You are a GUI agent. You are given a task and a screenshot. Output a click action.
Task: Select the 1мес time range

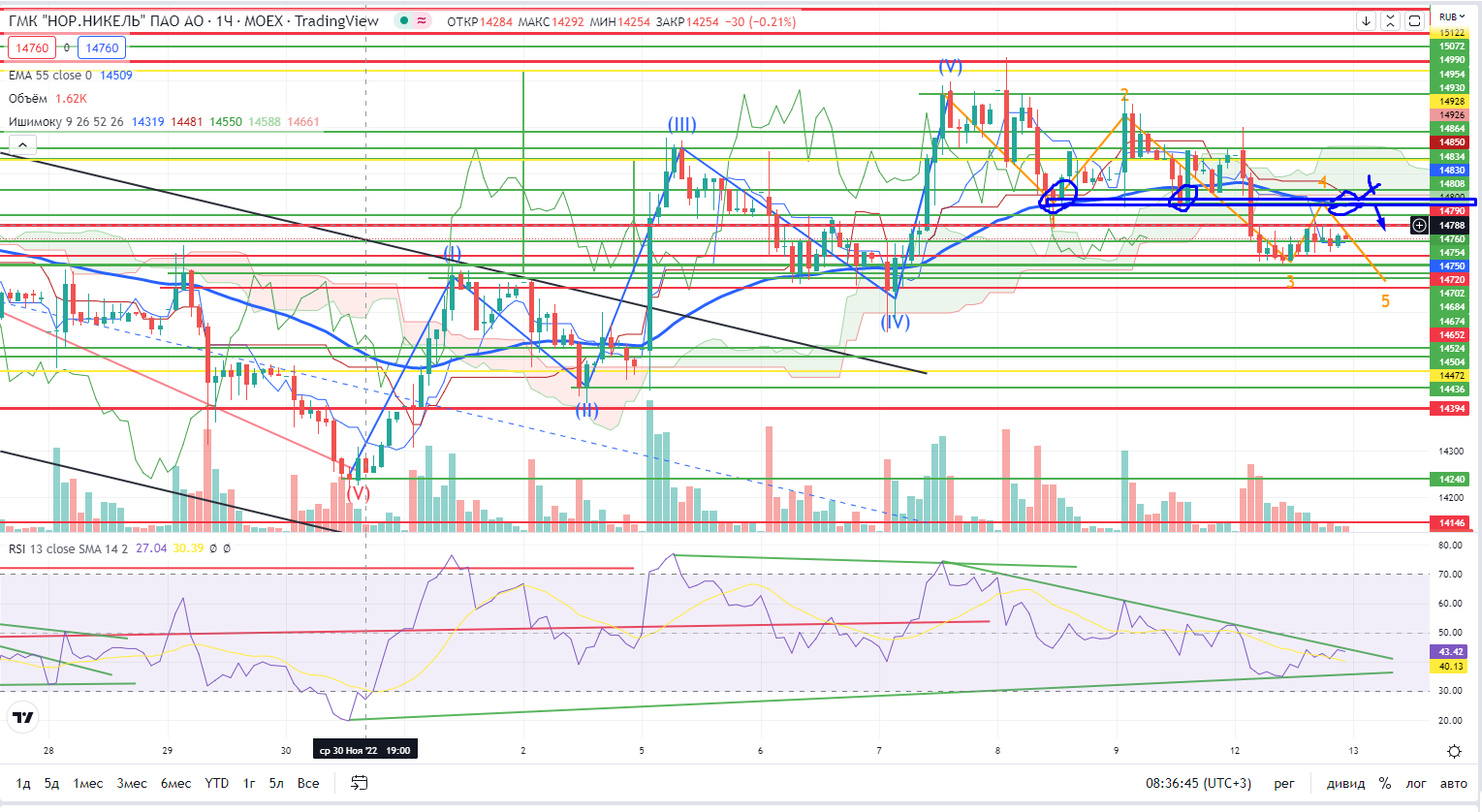click(88, 783)
